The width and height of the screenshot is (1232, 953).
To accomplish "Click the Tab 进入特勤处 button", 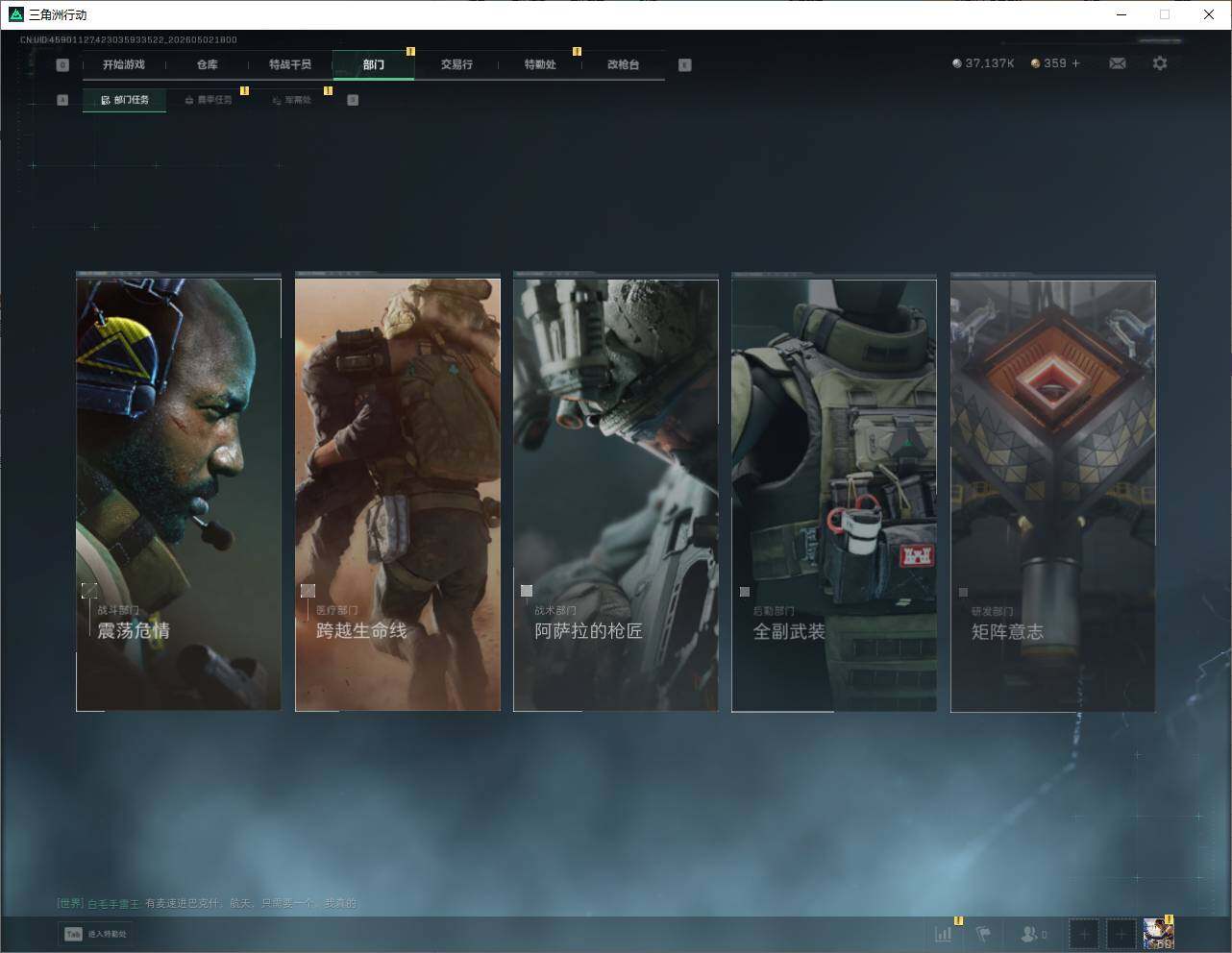I will [x=95, y=934].
